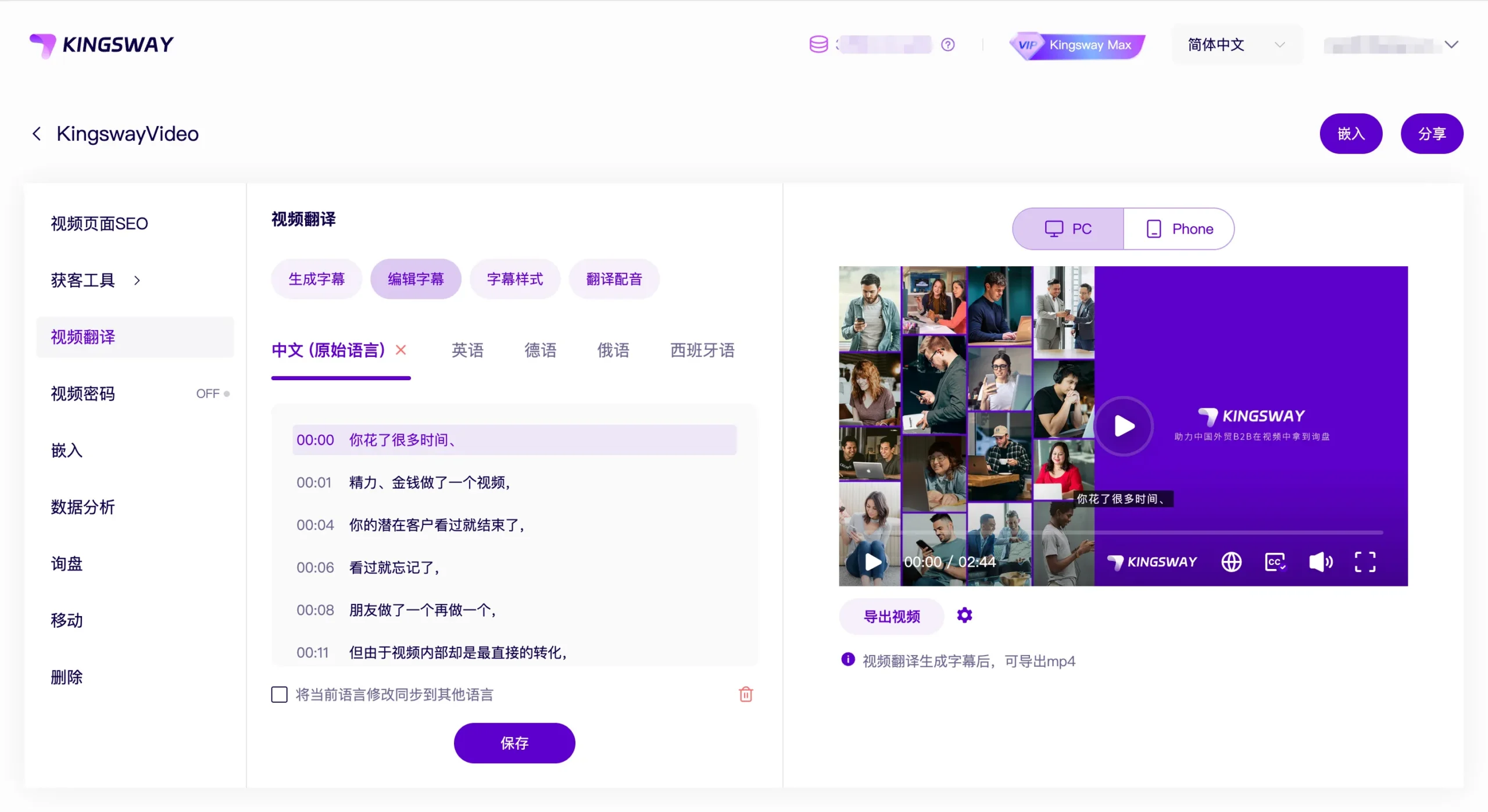Check sync changes to other languages box
The width and height of the screenshot is (1488, 812).
[279, 695]
